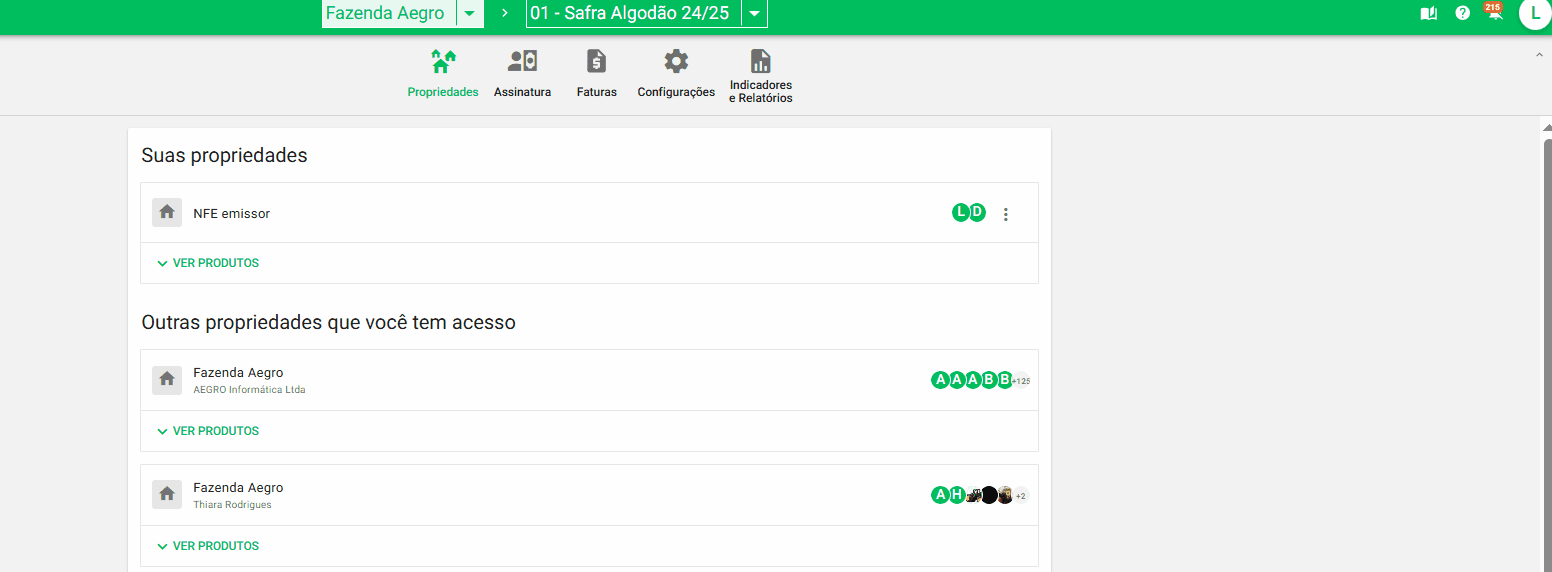This screenshot has height=572, width=1552.
Task: Expand Ver Produtos under AEGRO Informática Ltda
Action: pyautogui.click(x=208, y=431)
